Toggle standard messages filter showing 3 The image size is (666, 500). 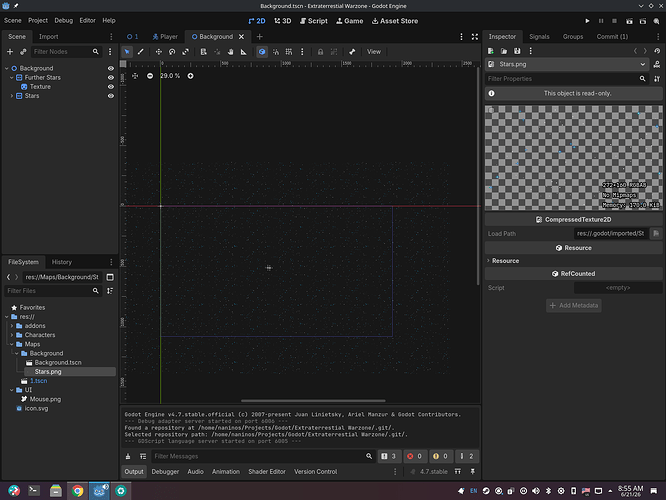tap(389, 456)
